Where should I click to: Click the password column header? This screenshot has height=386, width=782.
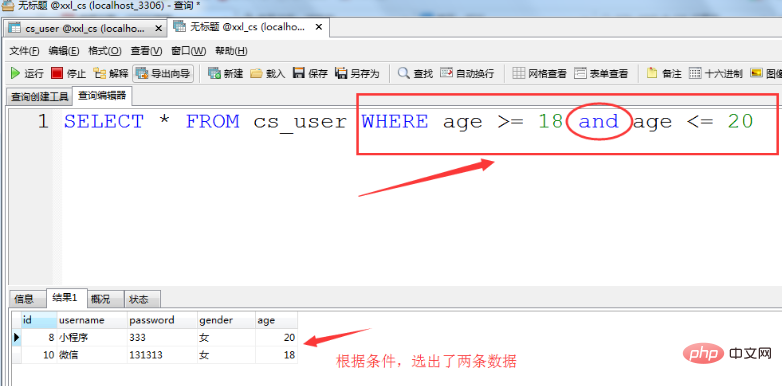163,320
